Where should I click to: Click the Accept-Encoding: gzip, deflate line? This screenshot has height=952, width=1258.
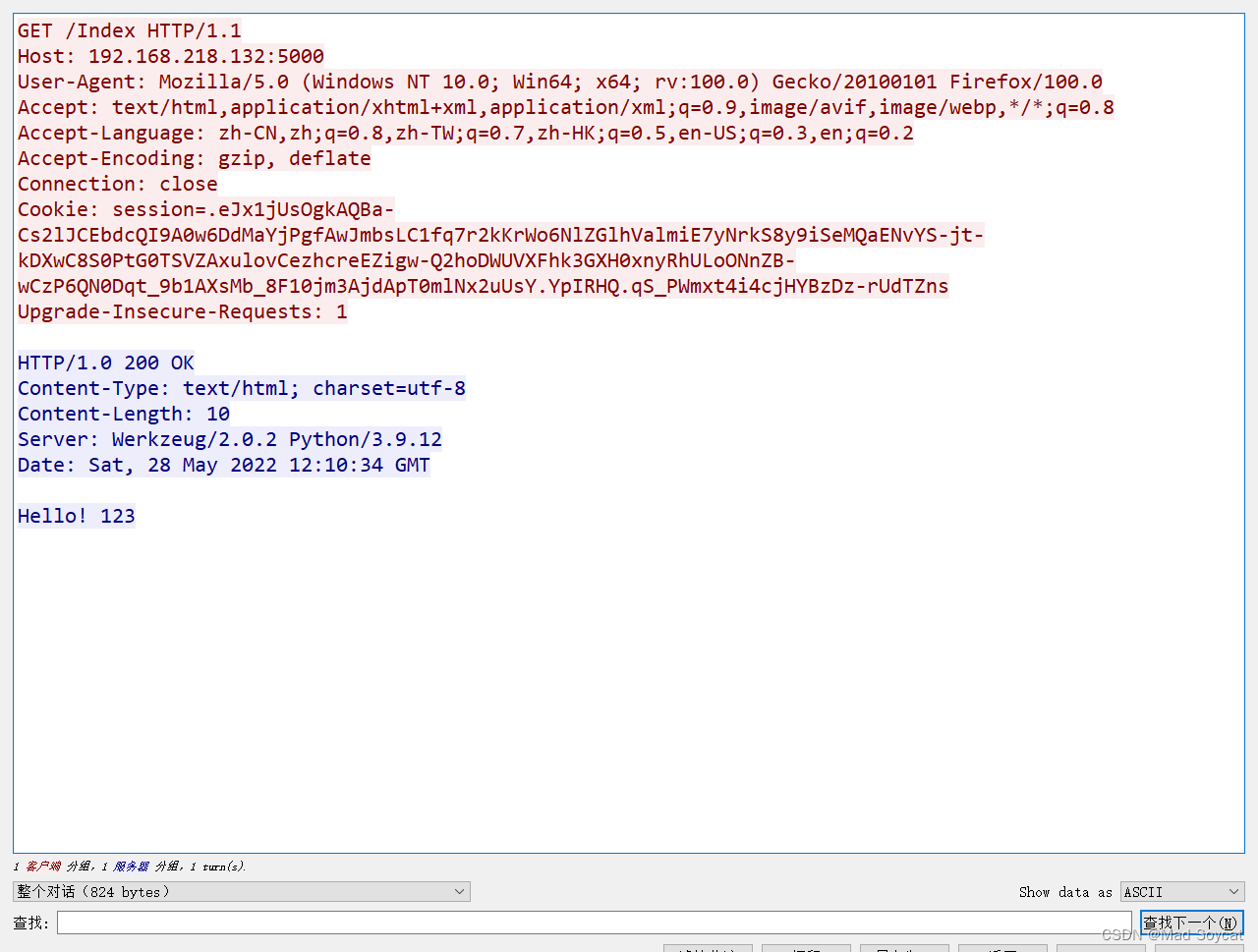click(194, 158)
